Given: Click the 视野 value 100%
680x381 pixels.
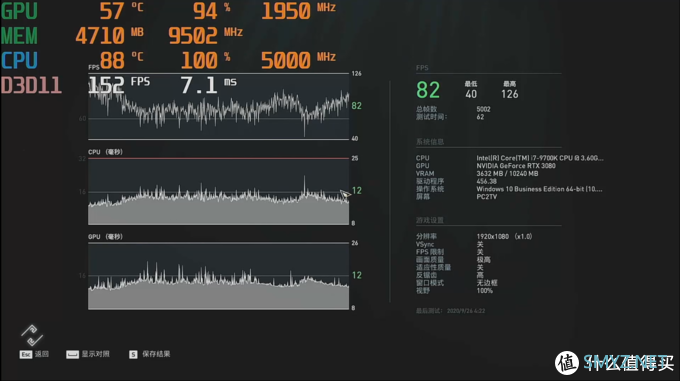Looking at the screenshot, I should 484,291.
